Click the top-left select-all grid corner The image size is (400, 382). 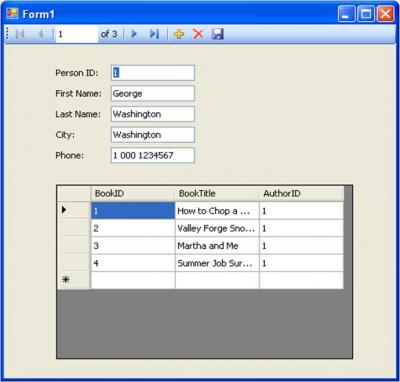[74, 194]
